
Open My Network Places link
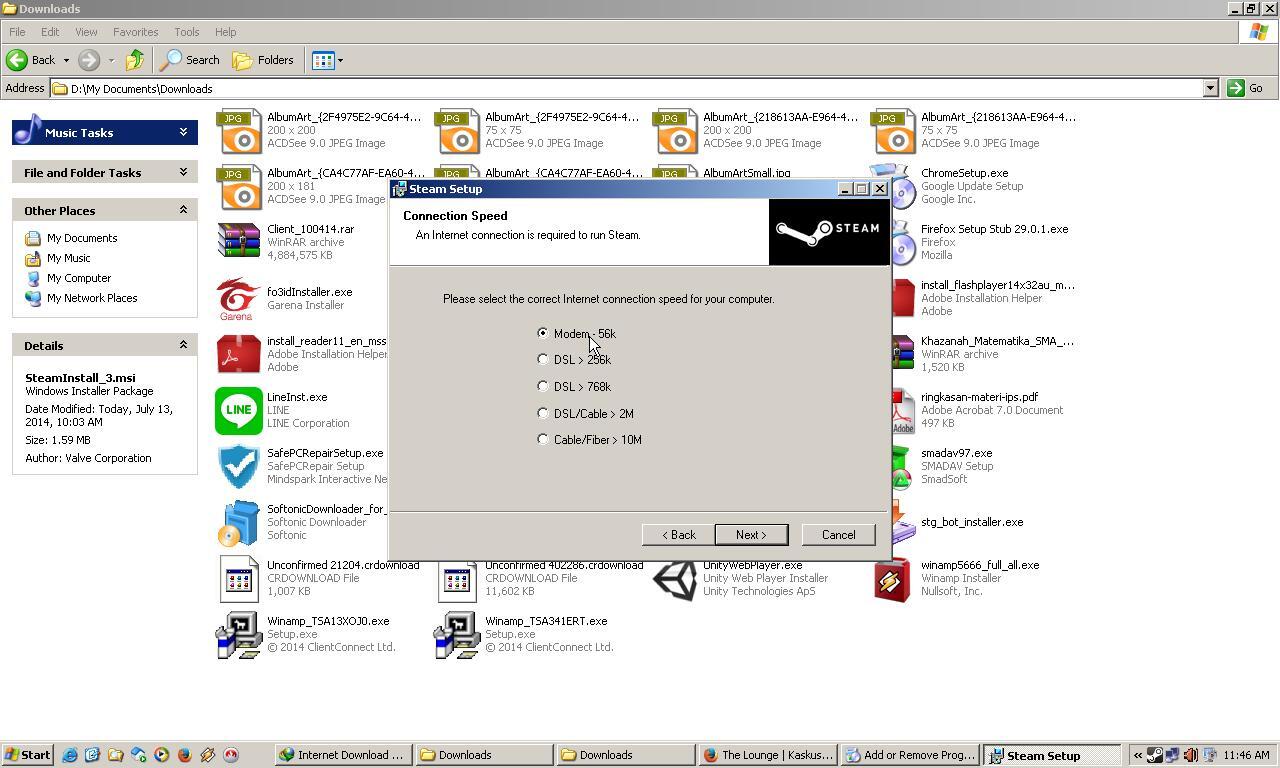pos(92,298)
